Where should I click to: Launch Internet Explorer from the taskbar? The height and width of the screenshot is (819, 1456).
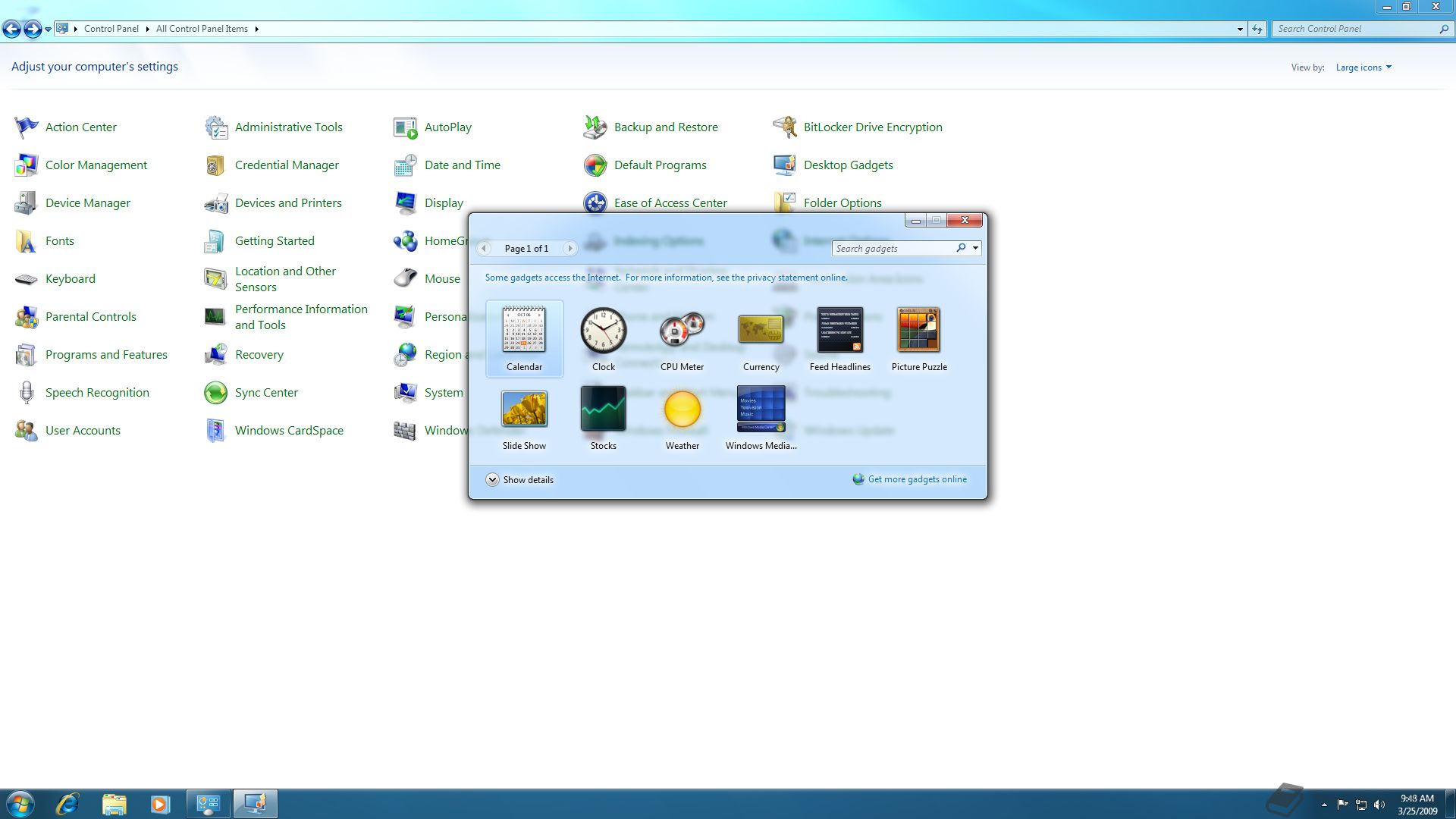pyautogui.click(x=67, y=804)
